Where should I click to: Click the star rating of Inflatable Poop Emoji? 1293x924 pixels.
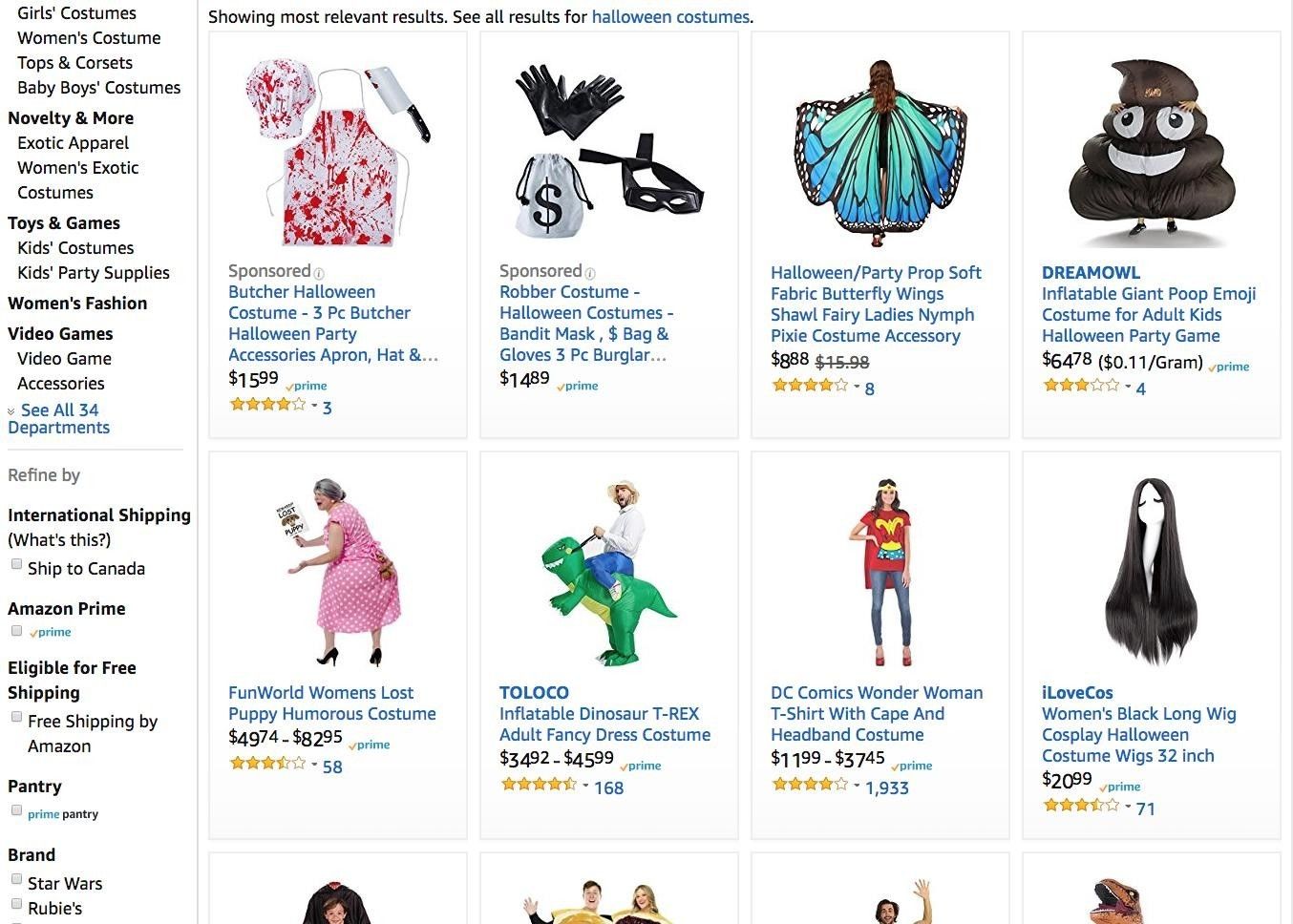pos(1080,386)
